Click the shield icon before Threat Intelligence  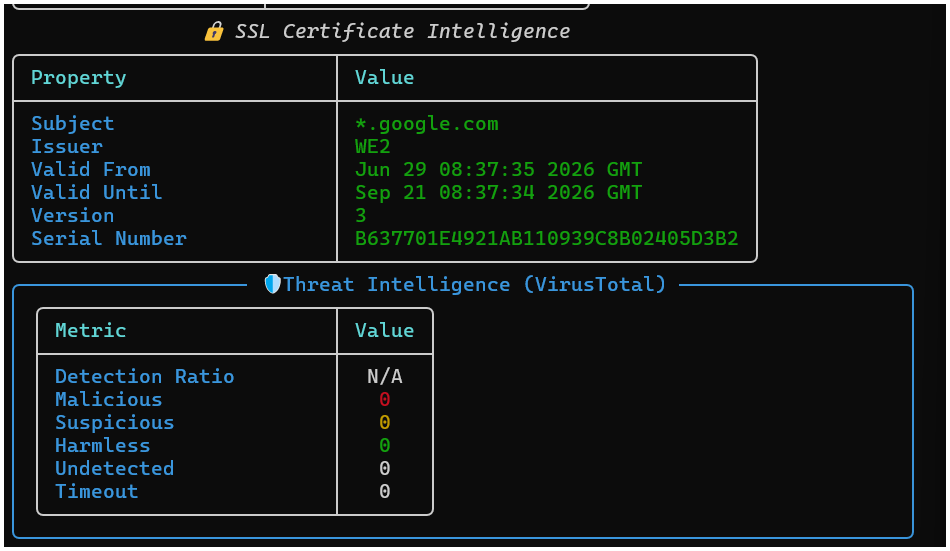pos(273,284)
